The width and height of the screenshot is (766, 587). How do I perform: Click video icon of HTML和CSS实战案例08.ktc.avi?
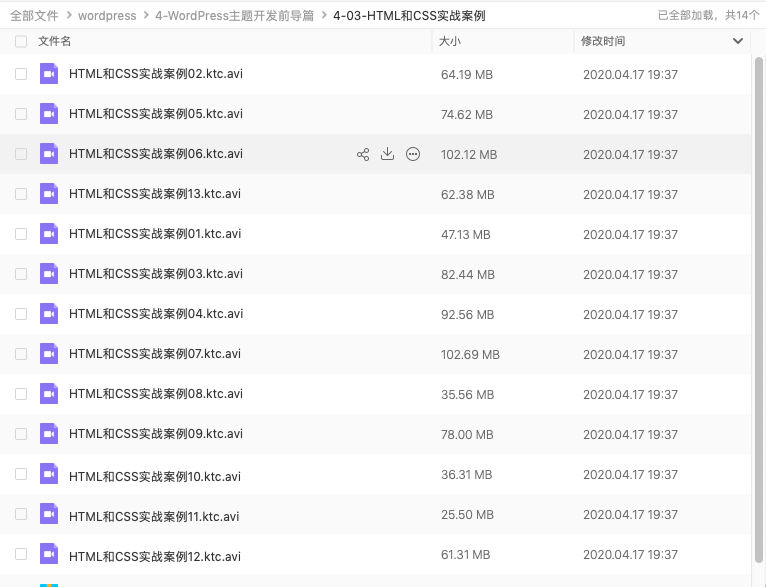click(49, 394)
